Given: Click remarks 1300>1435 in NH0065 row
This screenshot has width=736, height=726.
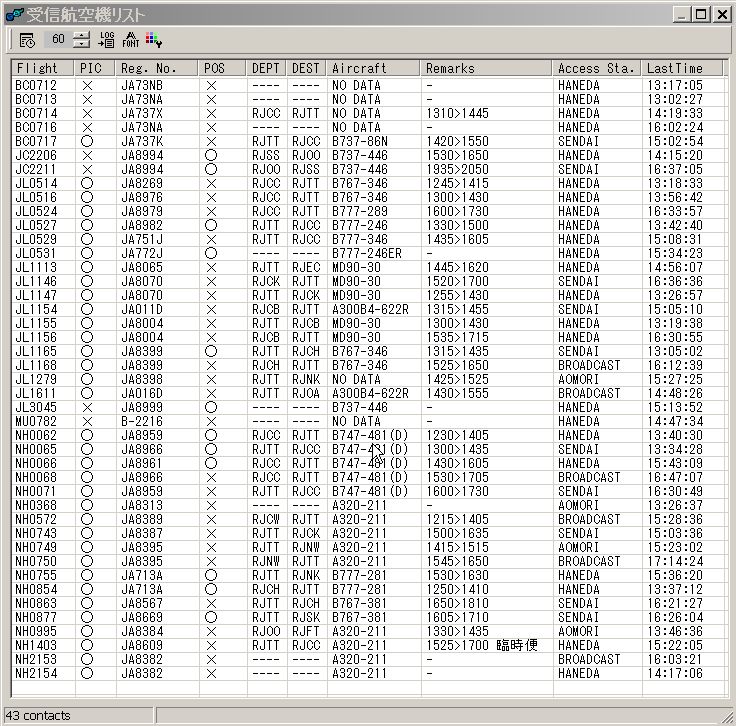Looking at the screenshot, I should (457, 450).
